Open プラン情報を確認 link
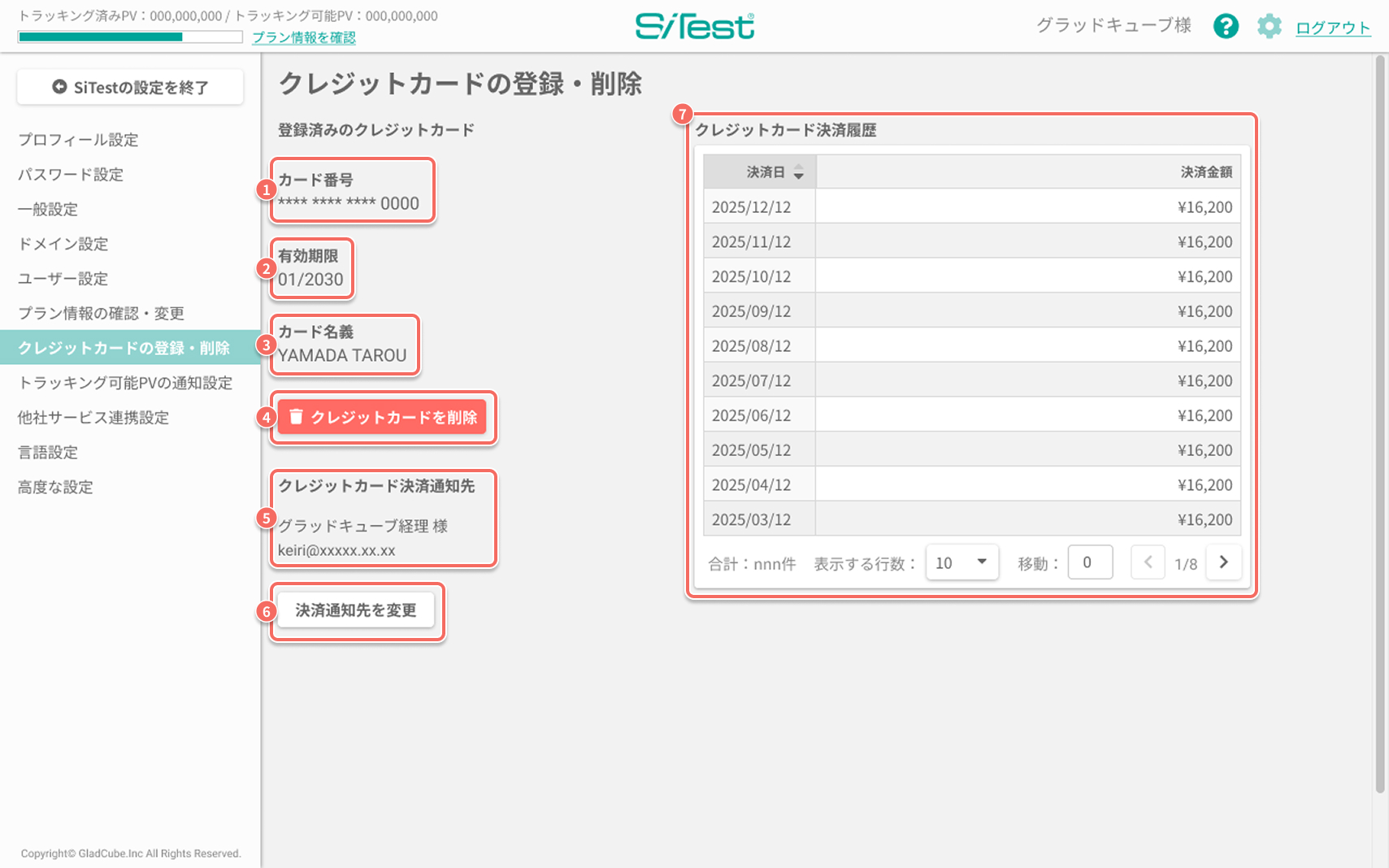 304,37
